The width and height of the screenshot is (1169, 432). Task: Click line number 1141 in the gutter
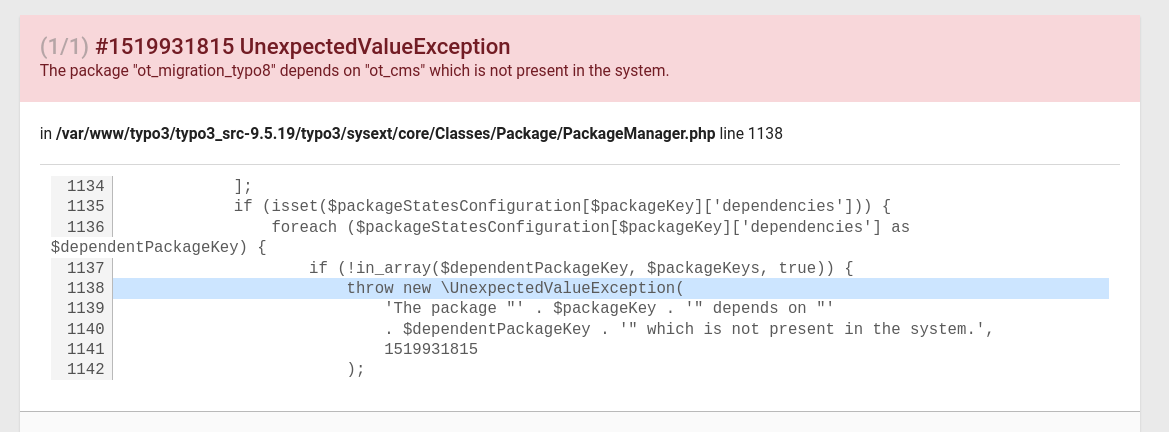click(x=86, y=349)
